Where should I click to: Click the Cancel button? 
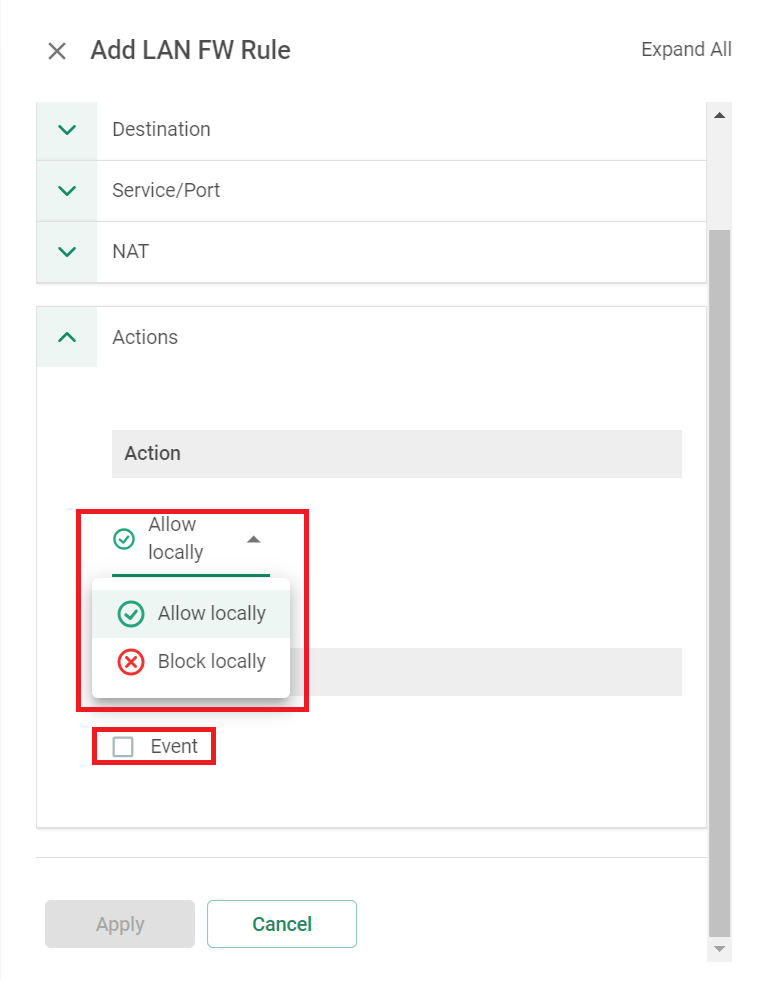tap(282, 924)
